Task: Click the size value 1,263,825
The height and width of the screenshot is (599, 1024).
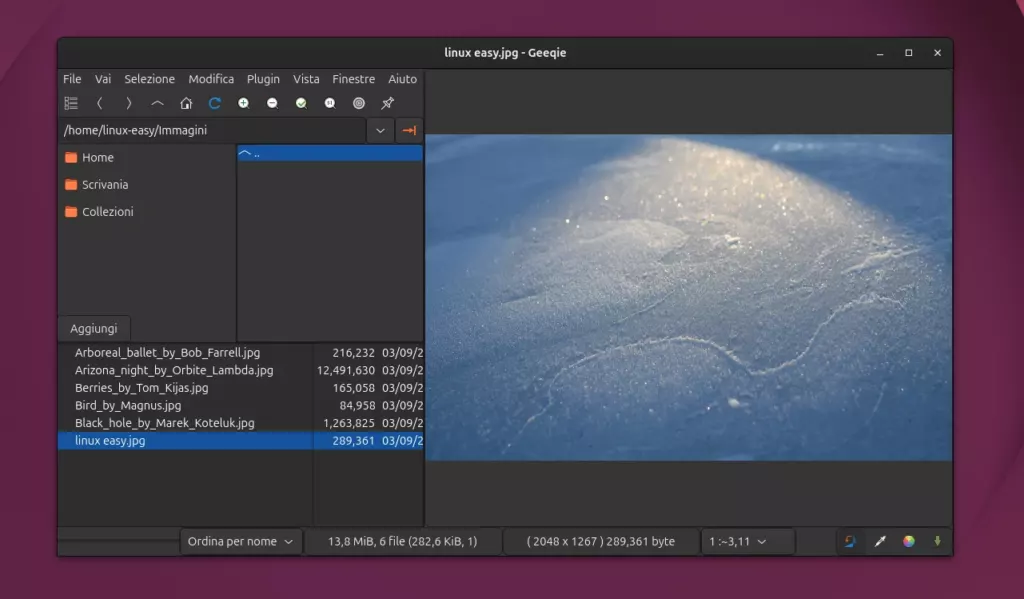Action: [349, 423]
